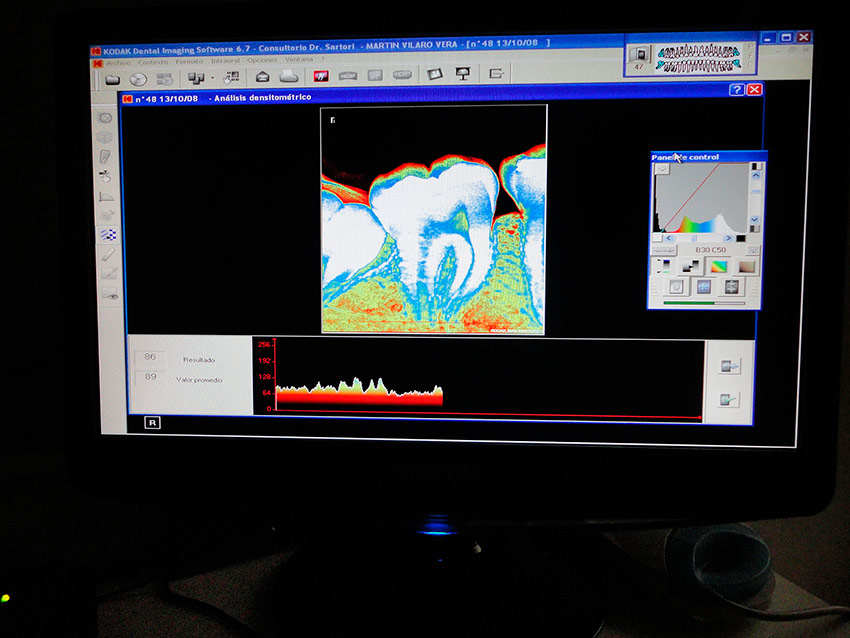Viewport: 850px width, 638px height.
Task: Click the email envelope toolbar icon
Action: coord(263,76)
